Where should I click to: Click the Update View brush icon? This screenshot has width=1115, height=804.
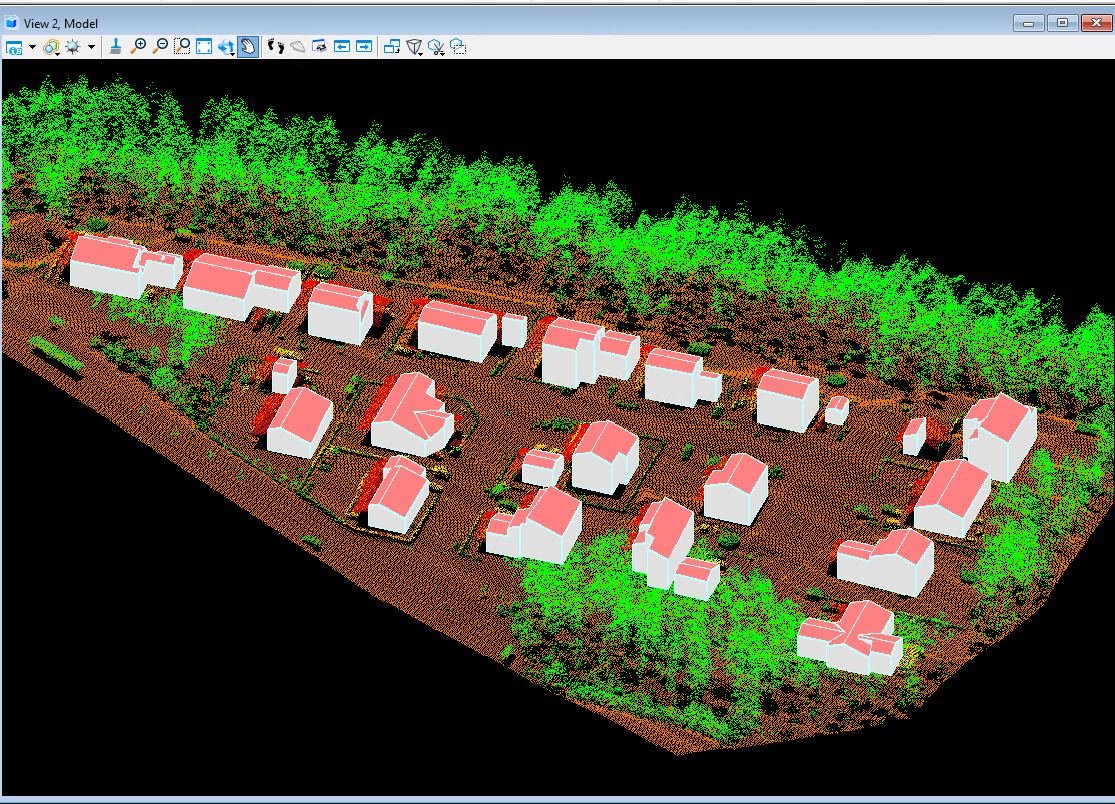point(116,47)
